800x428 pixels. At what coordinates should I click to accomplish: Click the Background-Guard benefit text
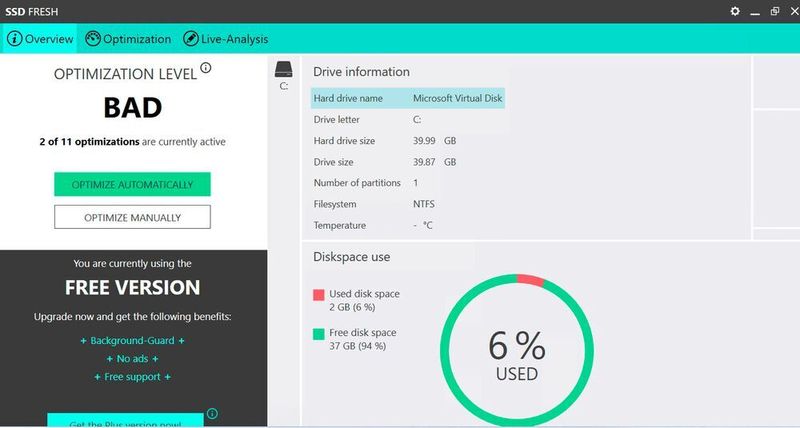tap(132, 340)
